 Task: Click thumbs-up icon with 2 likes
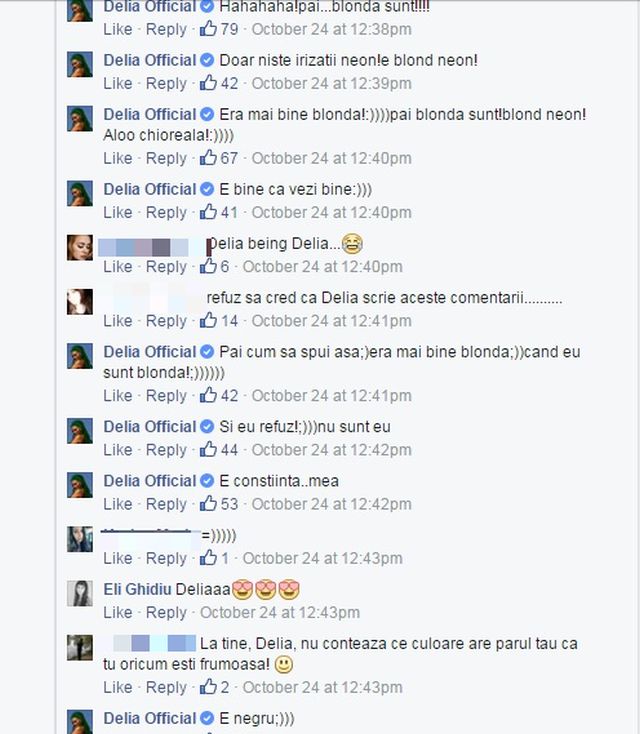click(208, 687)
